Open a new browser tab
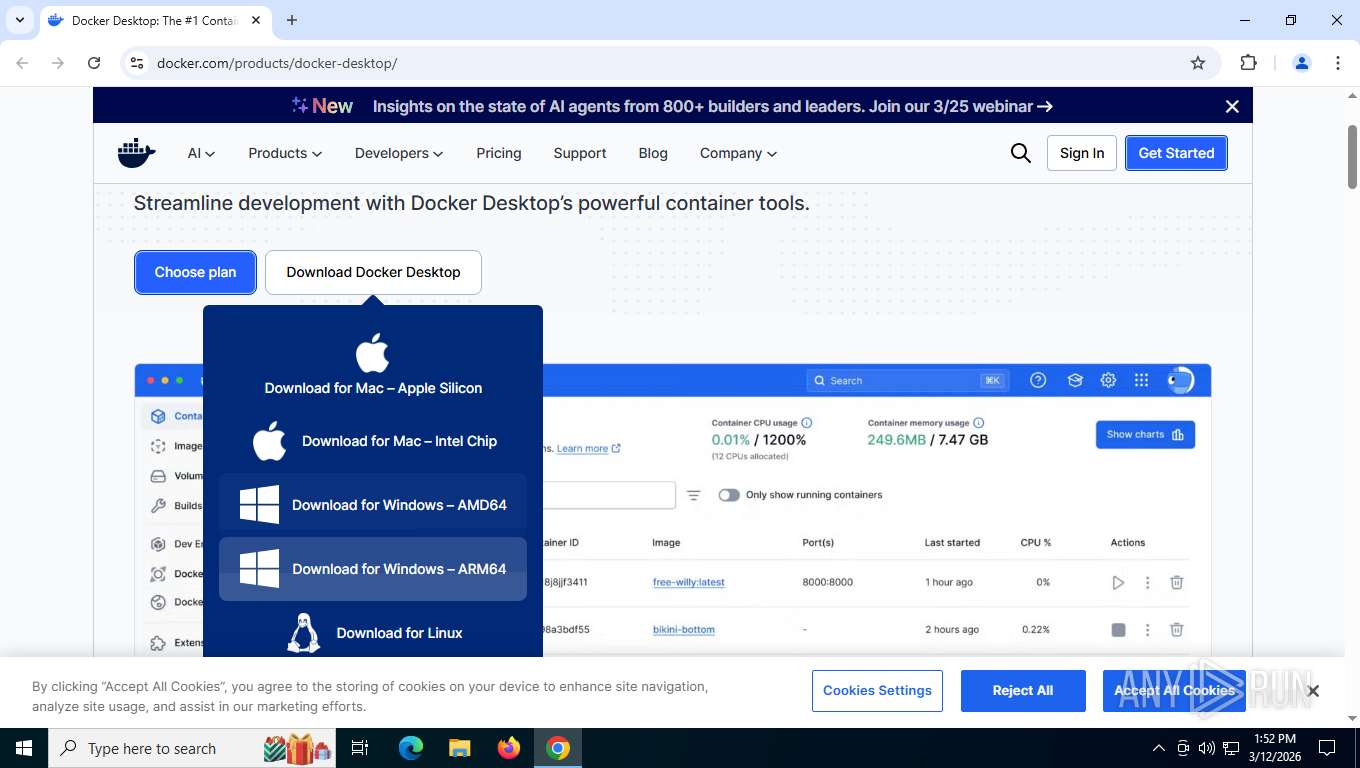Screen dimensions: 1360x768 [x=292, y=20]
